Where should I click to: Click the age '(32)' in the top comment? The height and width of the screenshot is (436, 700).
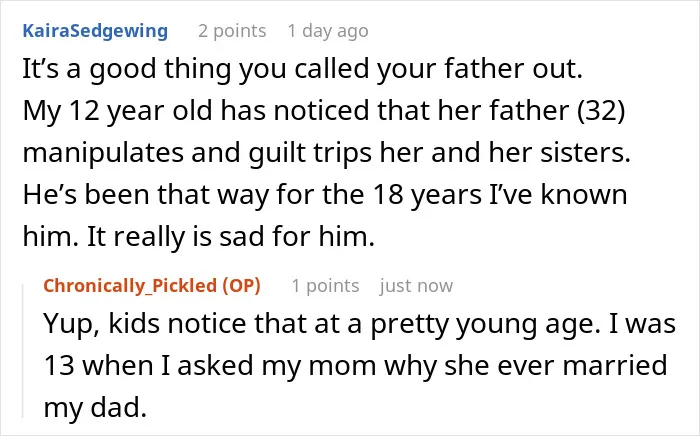click(x=601, y=111)
